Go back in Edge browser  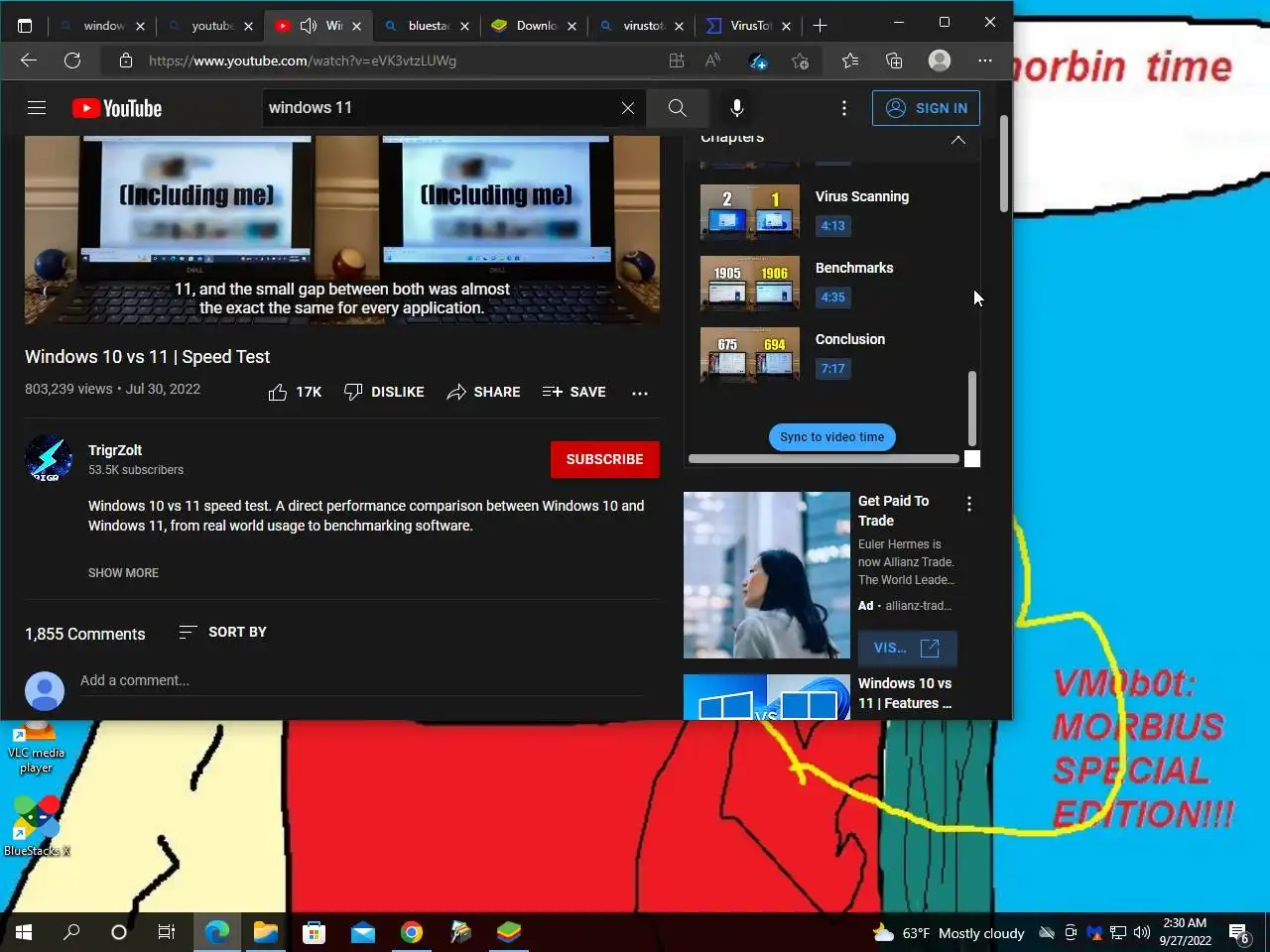click(29, 60)
